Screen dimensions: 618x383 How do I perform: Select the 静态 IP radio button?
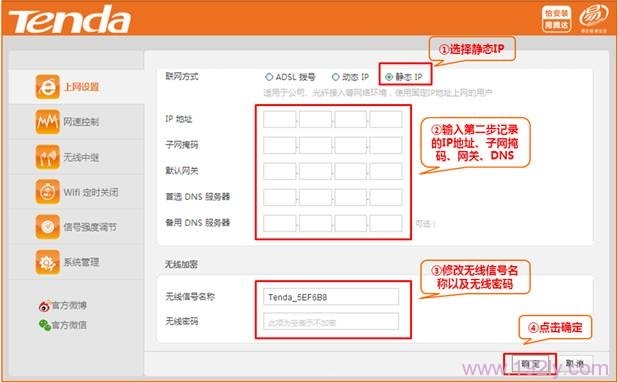(389, 77)
